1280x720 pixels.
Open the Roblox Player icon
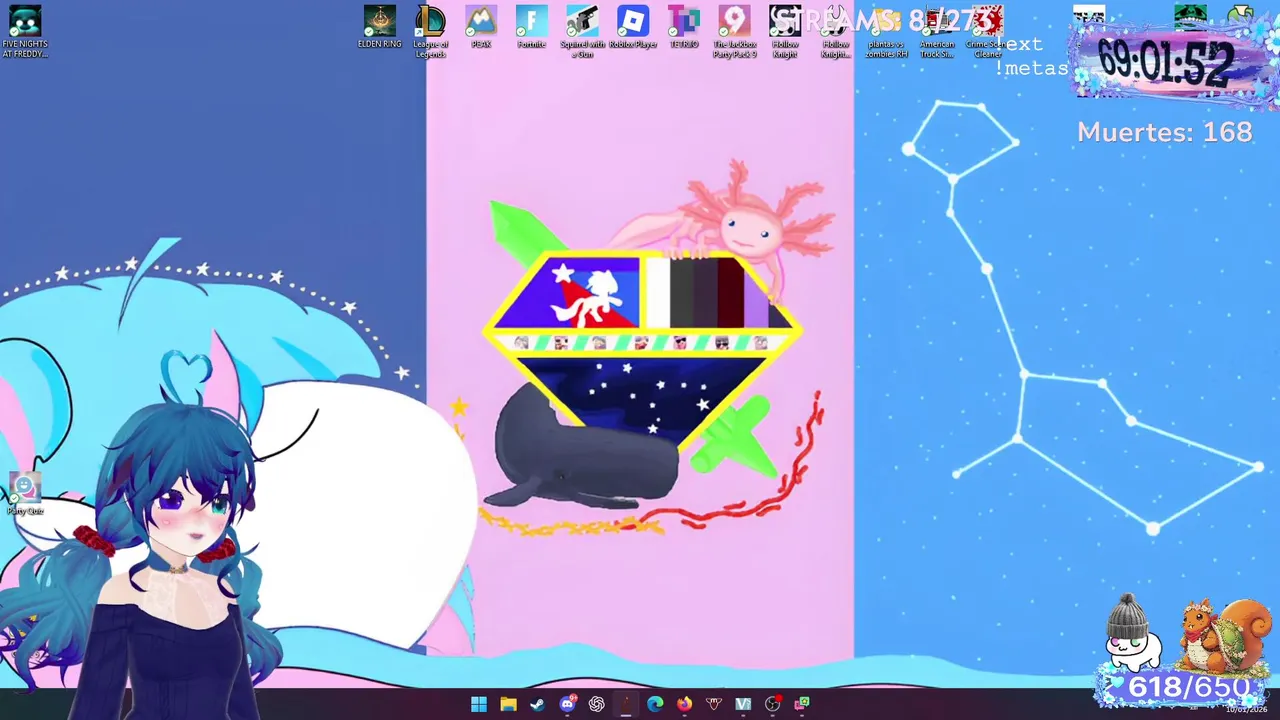pos(633,28)
